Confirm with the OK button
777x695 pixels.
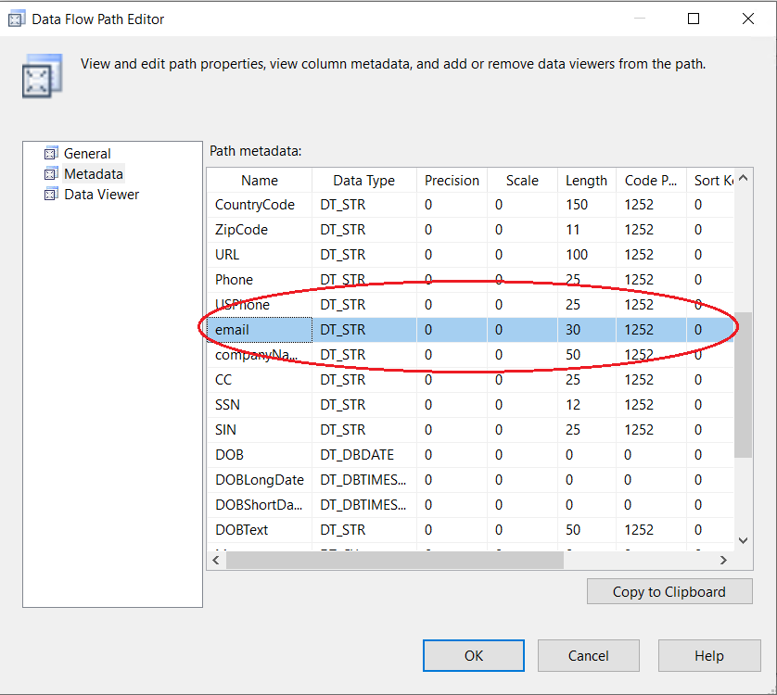pos(474,656)
